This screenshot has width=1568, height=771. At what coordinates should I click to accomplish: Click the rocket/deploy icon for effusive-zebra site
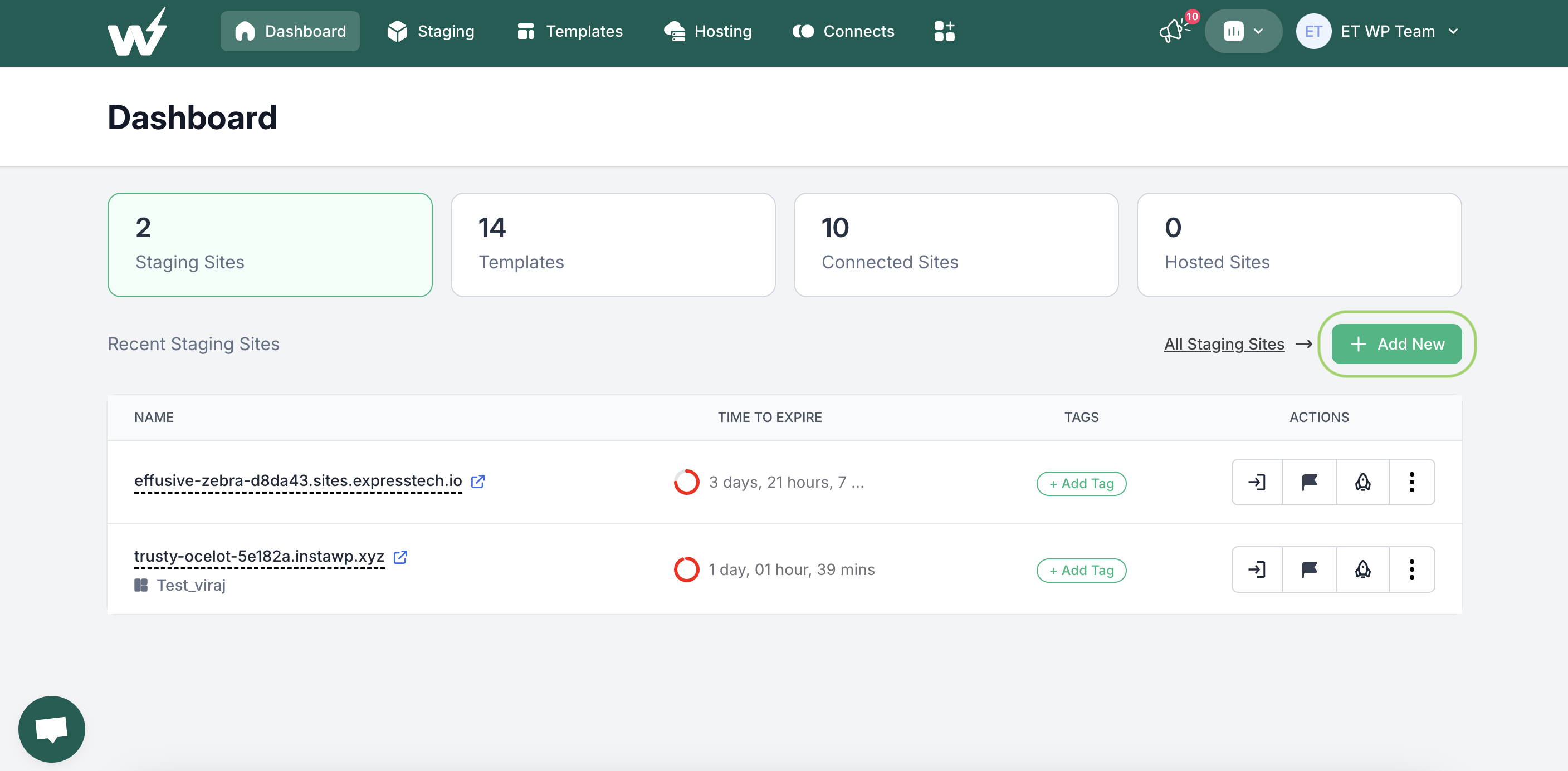click(1362, 482)
